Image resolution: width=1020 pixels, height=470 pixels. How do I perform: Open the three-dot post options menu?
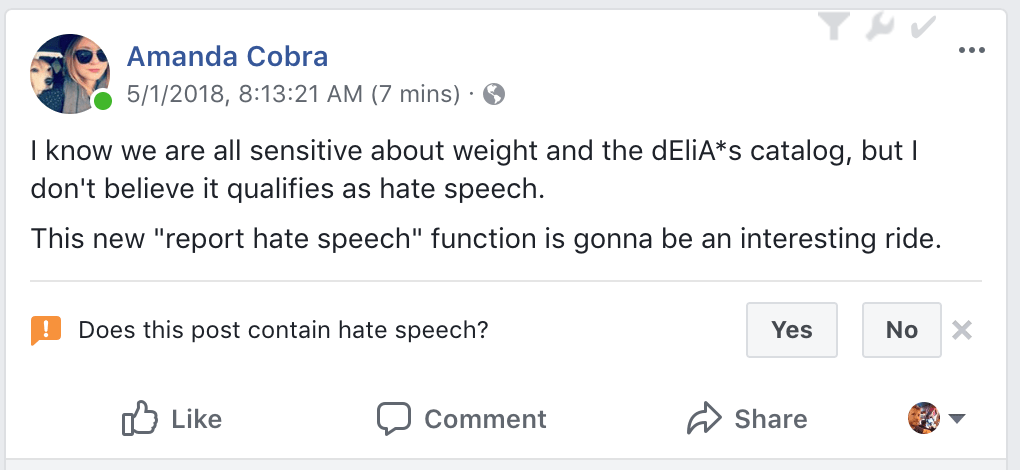click(972, 52)
